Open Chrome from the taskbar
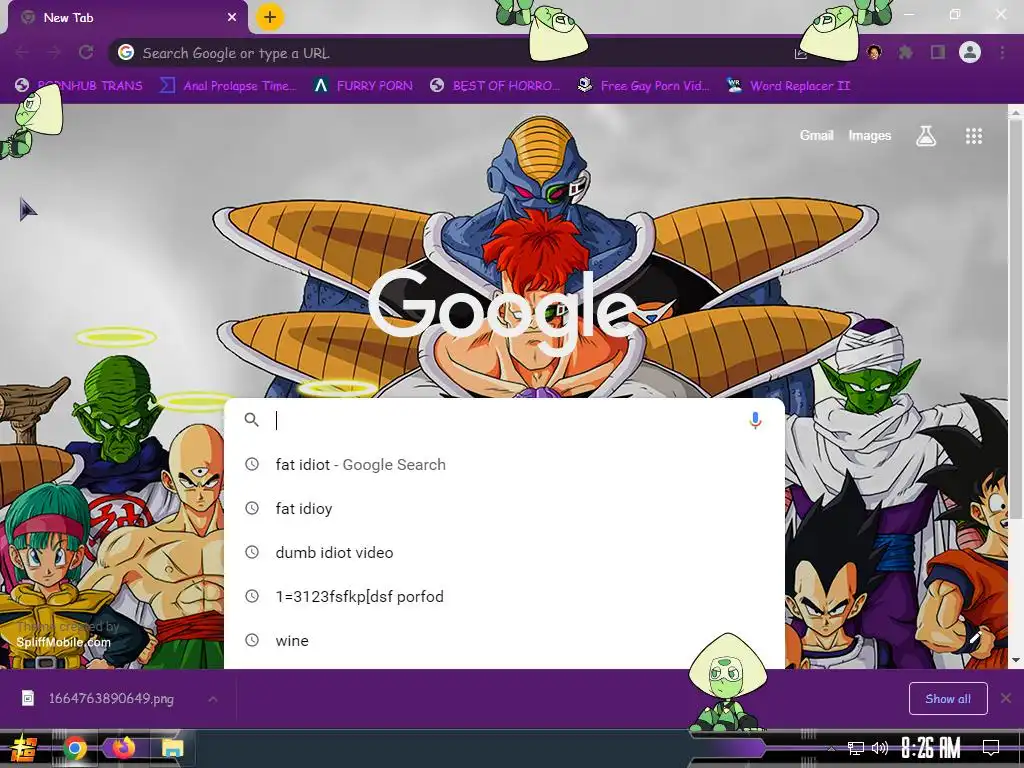 (x=75, y=748)
